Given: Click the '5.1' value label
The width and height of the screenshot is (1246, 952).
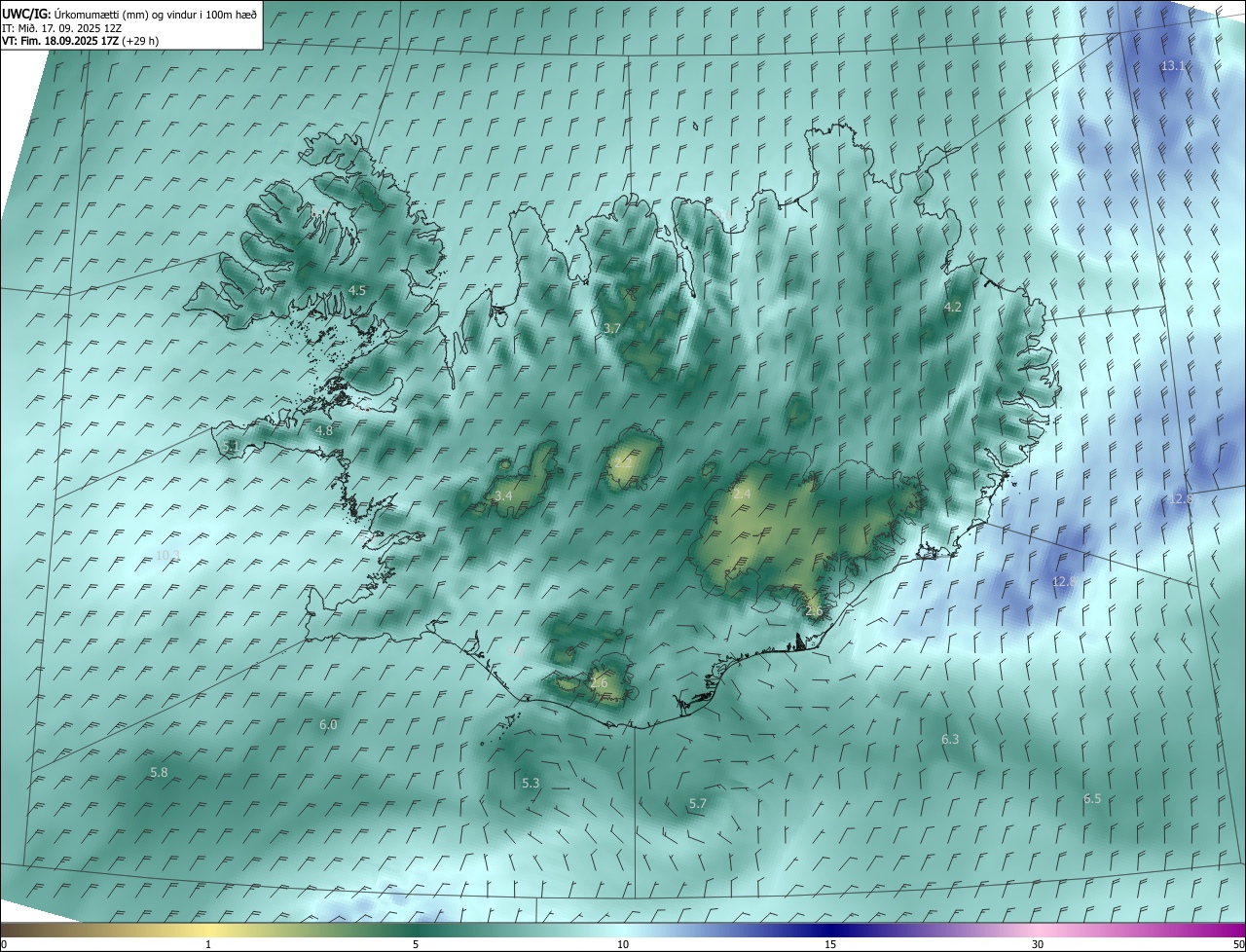Looking at the screenshot, I should click(231, 446).
